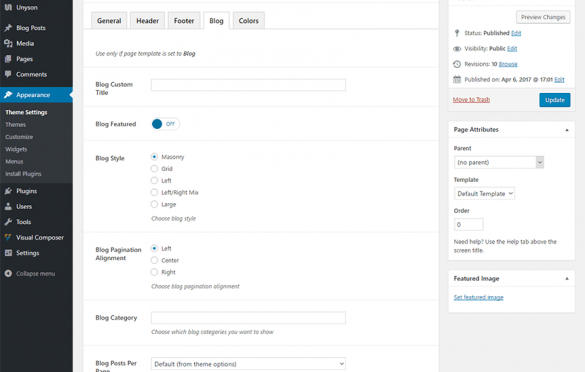Click the Comments bubble icon
The height and width of the screenshot is (372, 585).
tap(8, 74)
